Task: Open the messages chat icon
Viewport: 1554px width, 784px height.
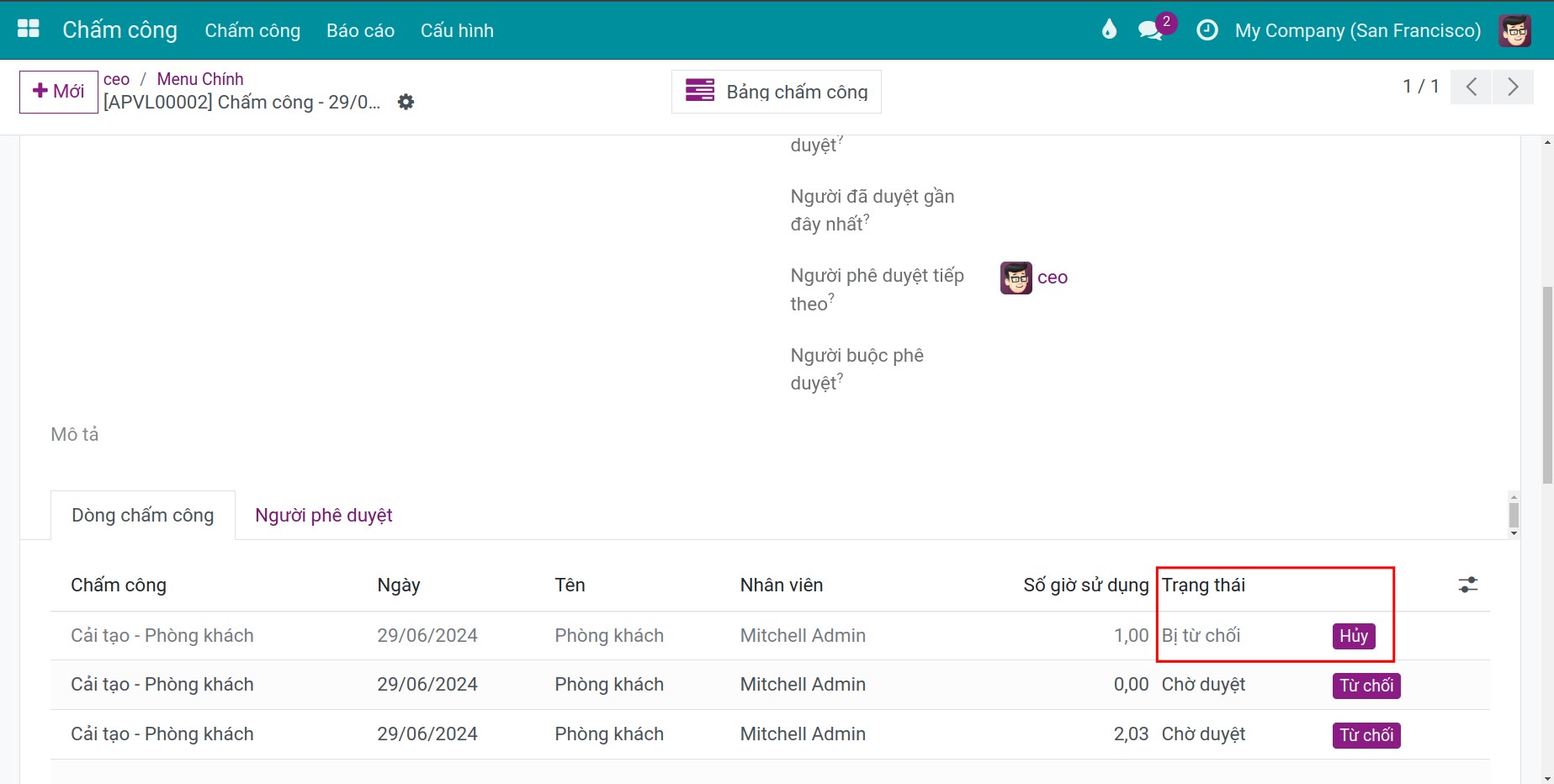Action: 1150,30
